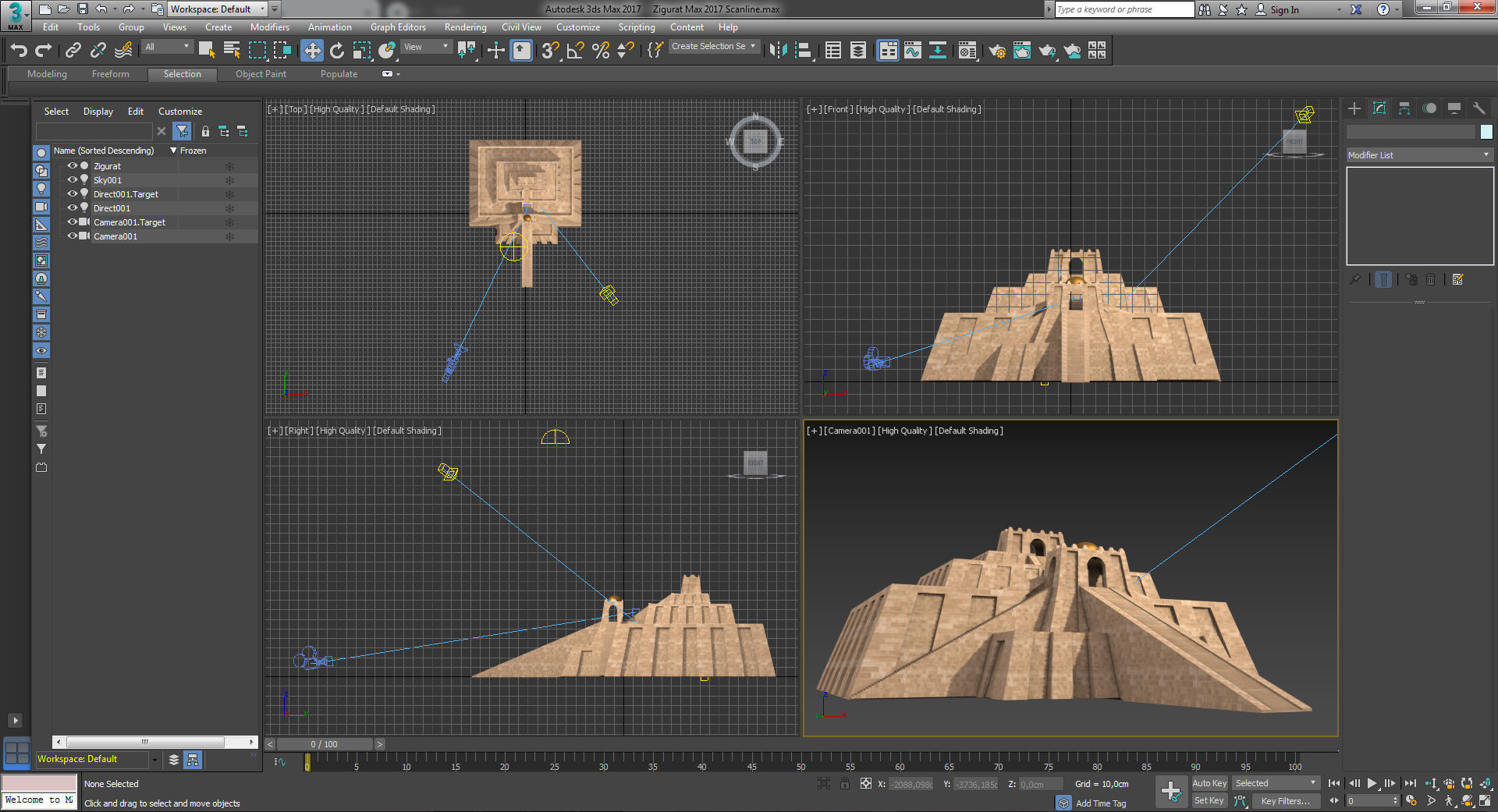Click the Select and Link tool
The height and width of the screenshot is (812, 1498).
(73, 51)
